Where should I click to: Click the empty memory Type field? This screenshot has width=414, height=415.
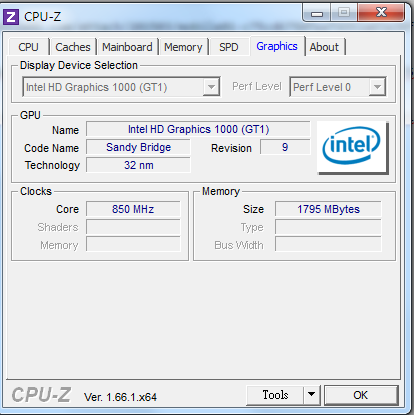[x=328, y=227]
